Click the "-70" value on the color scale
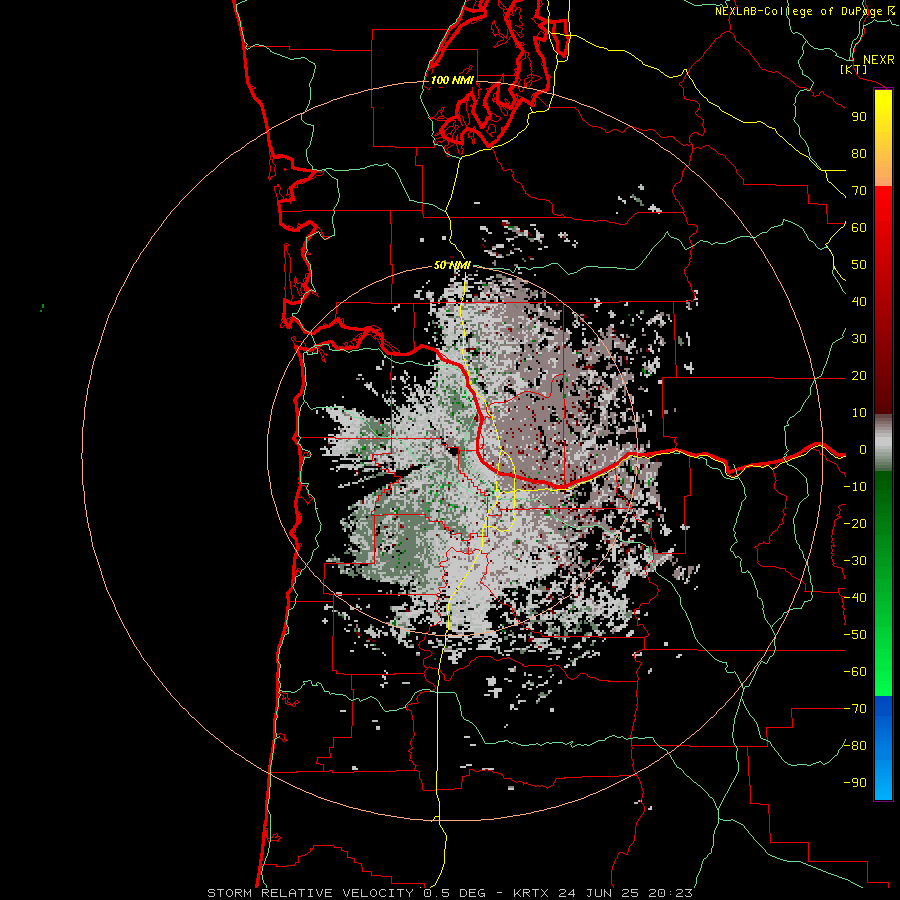Screen dimensions: 900x900 pos(855,709)
